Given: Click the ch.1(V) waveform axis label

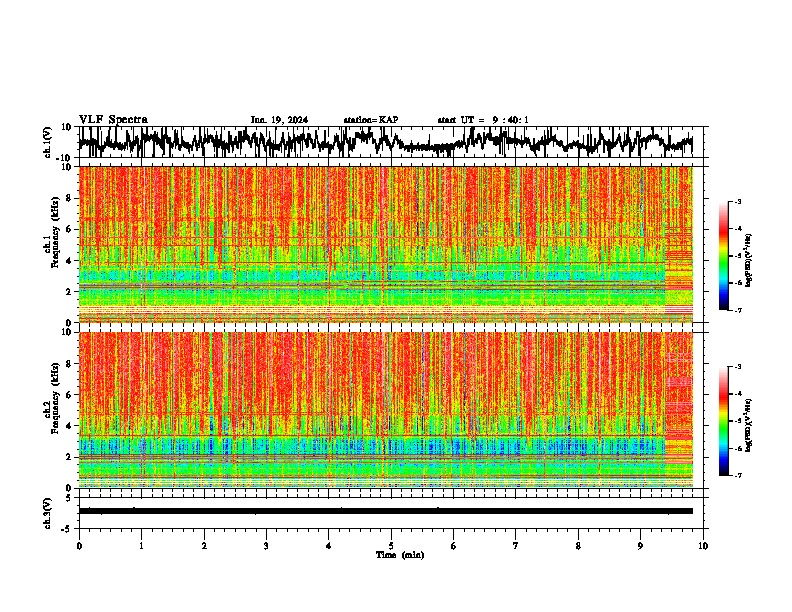Looking at the screenshot, I should tap(48, 142).
